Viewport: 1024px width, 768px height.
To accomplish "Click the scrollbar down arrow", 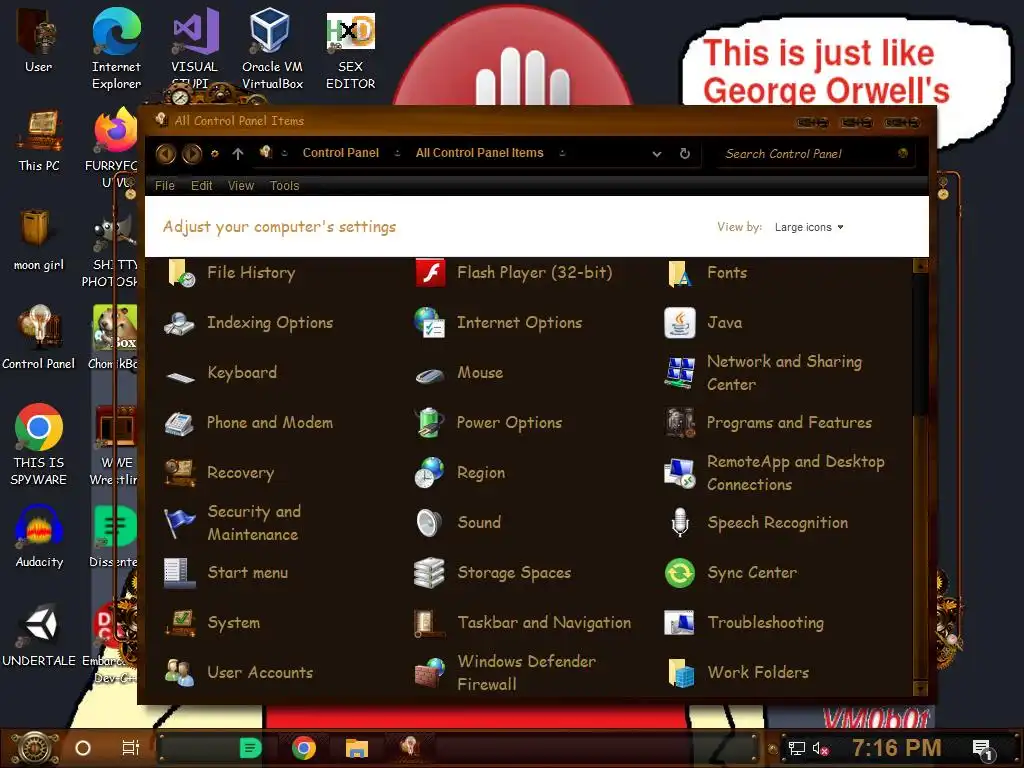I will point(920,688).
